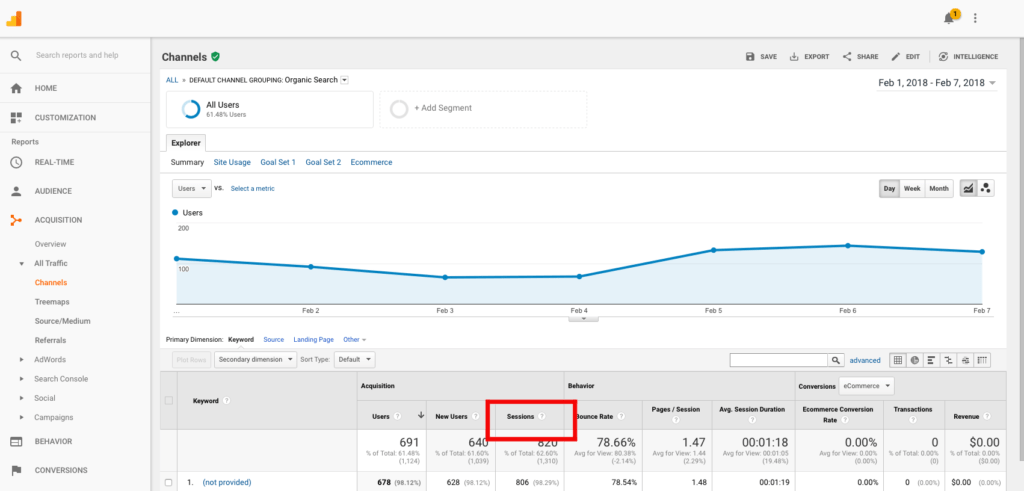Image resolution: width=1024 pixels, height=491 pixels.
Task: Open the Referrals report
Action: pyautogui.click(x=50, y=340)
